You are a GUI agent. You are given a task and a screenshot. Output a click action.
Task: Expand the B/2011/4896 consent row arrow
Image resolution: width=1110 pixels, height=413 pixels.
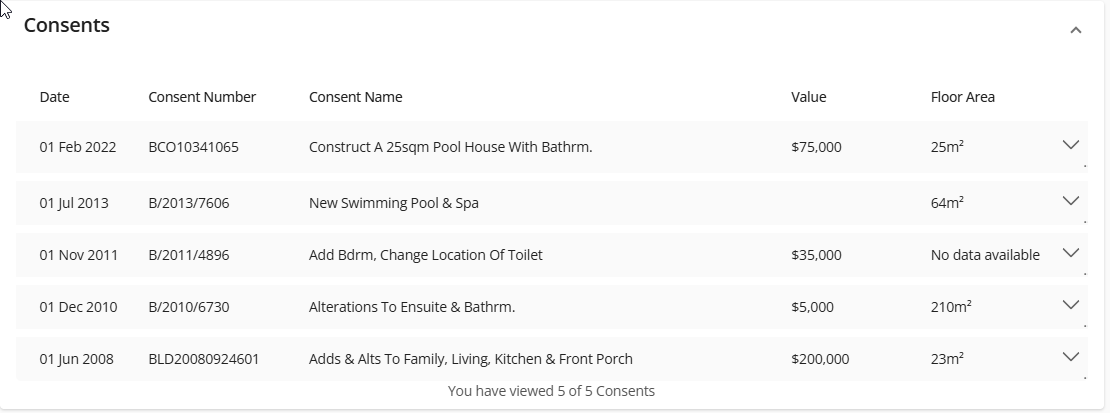click(x=1070, y=252)
